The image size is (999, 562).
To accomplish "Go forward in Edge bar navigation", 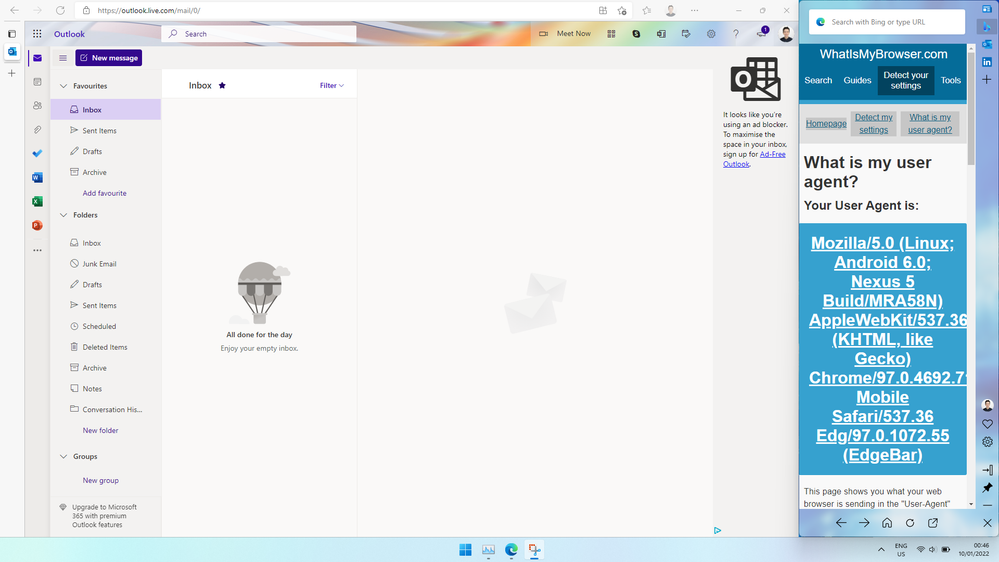I will pyautogui.click(x=864, y=522).
